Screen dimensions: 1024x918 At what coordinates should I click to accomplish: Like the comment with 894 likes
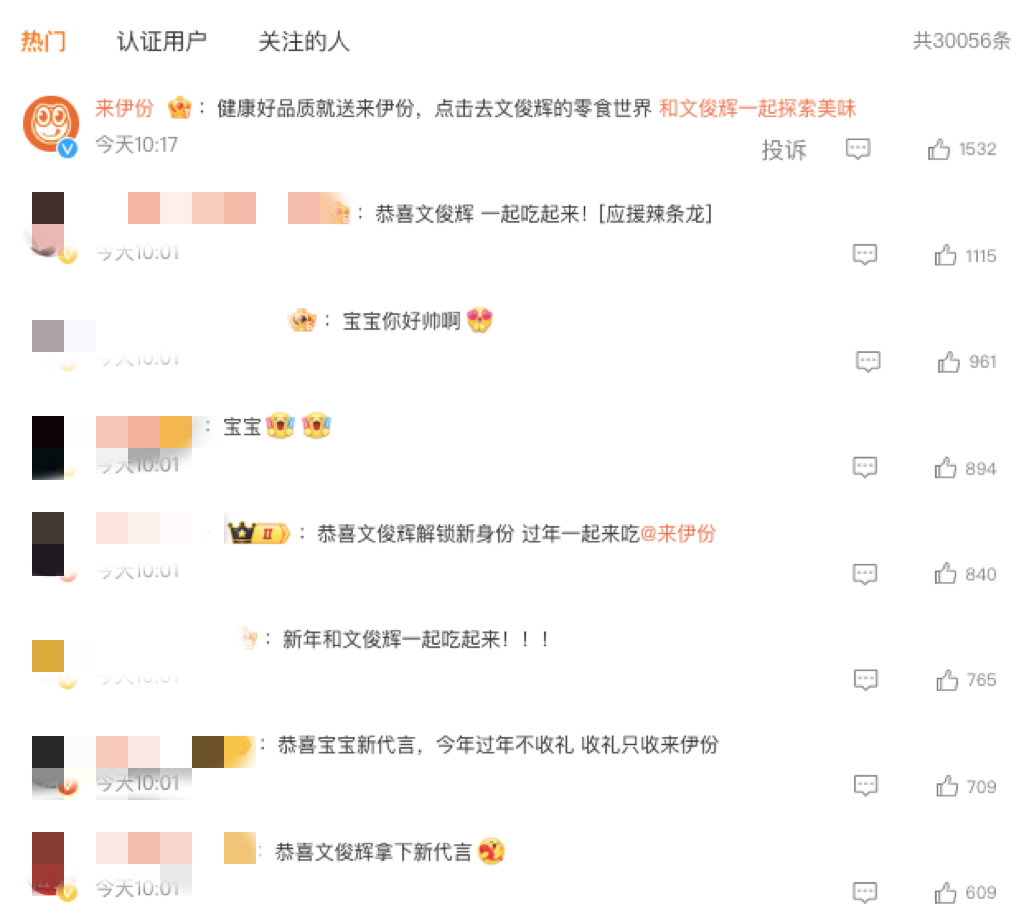pyautogui.click(x=945, y=468)
